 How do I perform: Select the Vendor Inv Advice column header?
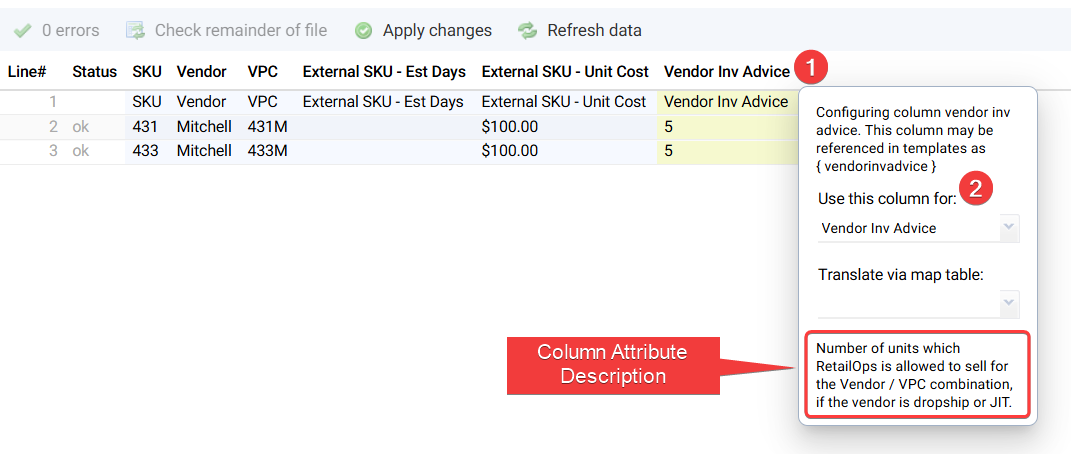click(726, 72)
